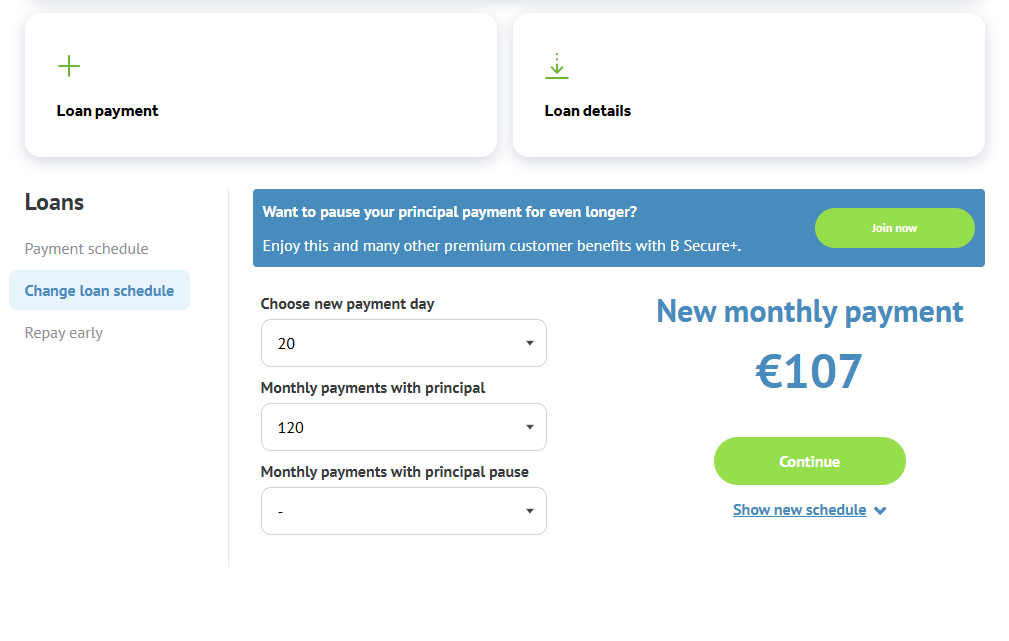This screenshot has height=641, width=1009.
Task: Expand the Show new schedule link
Action: (799, 510)
